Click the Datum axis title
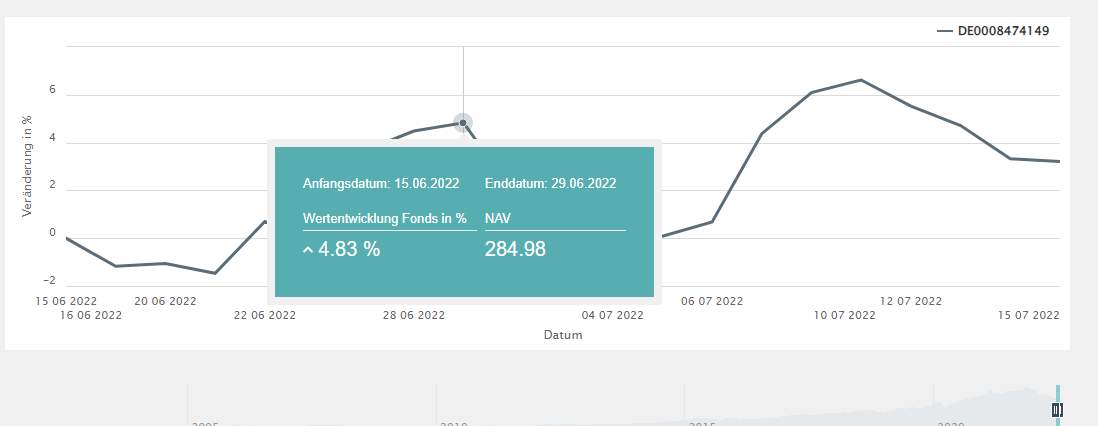Image resolution: width=1098 pixels, height=426 pixels. (x=562, y=335)
